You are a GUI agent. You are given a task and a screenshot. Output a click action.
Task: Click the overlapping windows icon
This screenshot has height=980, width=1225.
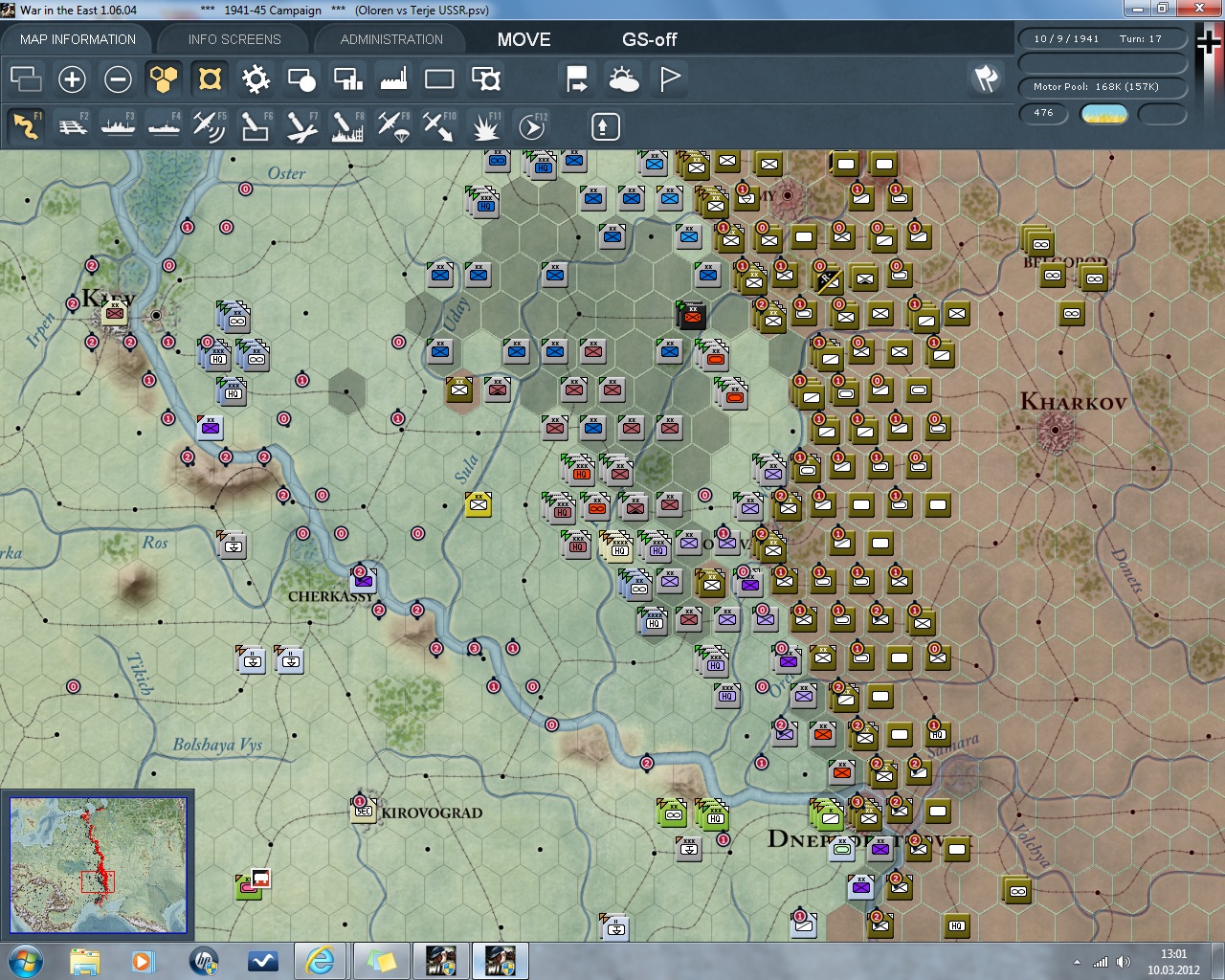coord(26,78)
